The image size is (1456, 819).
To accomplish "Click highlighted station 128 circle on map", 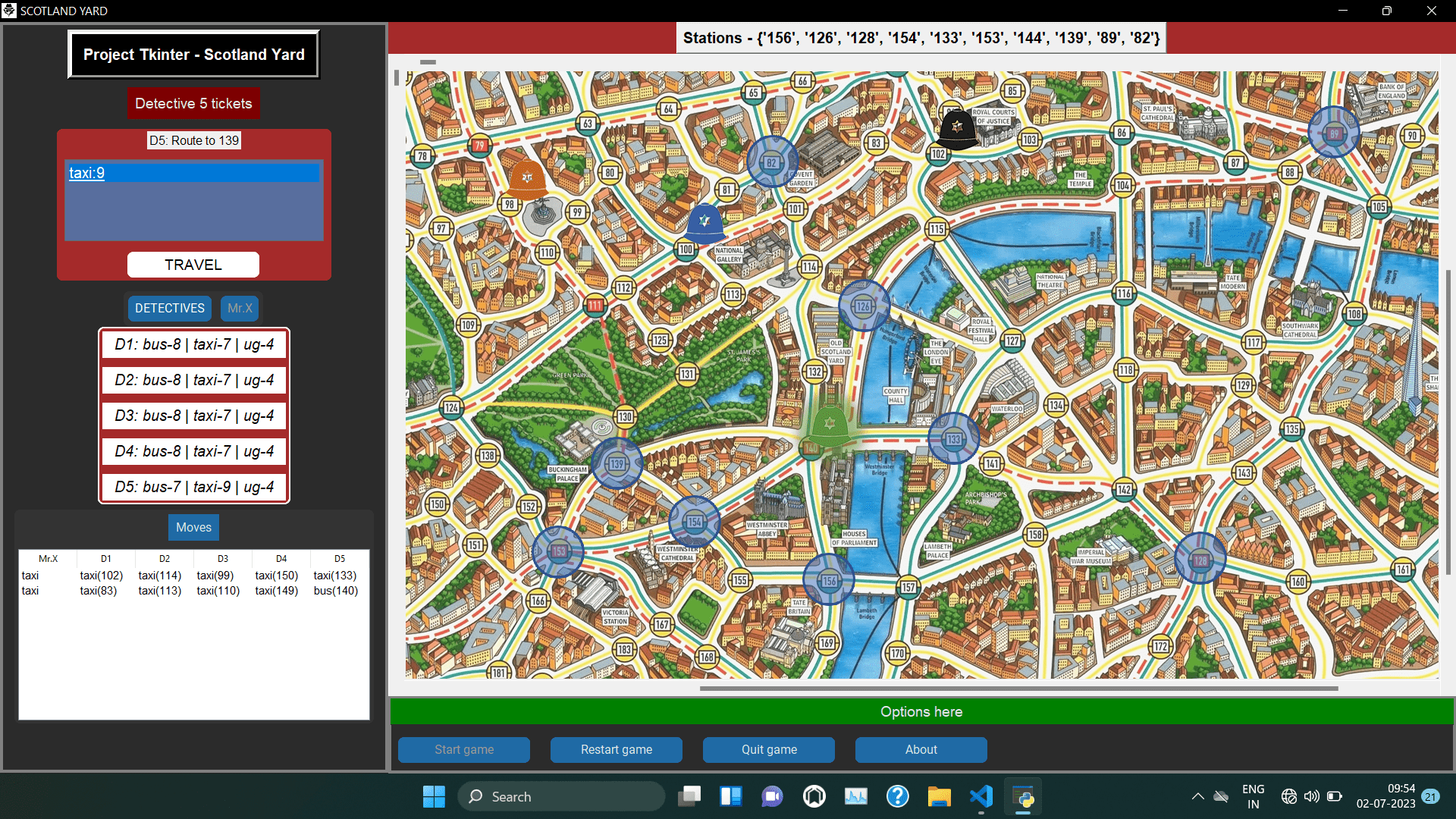I will [x=1200, y=560].
